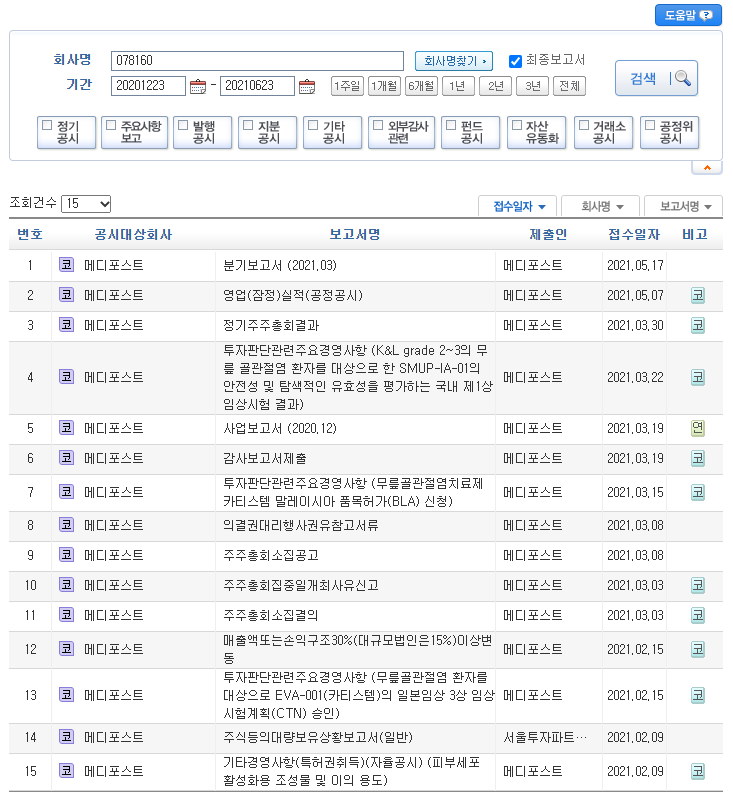Set period to 3년
This screenshot has height=801, width=733.
pyautogui.click(x=532, y=86)
